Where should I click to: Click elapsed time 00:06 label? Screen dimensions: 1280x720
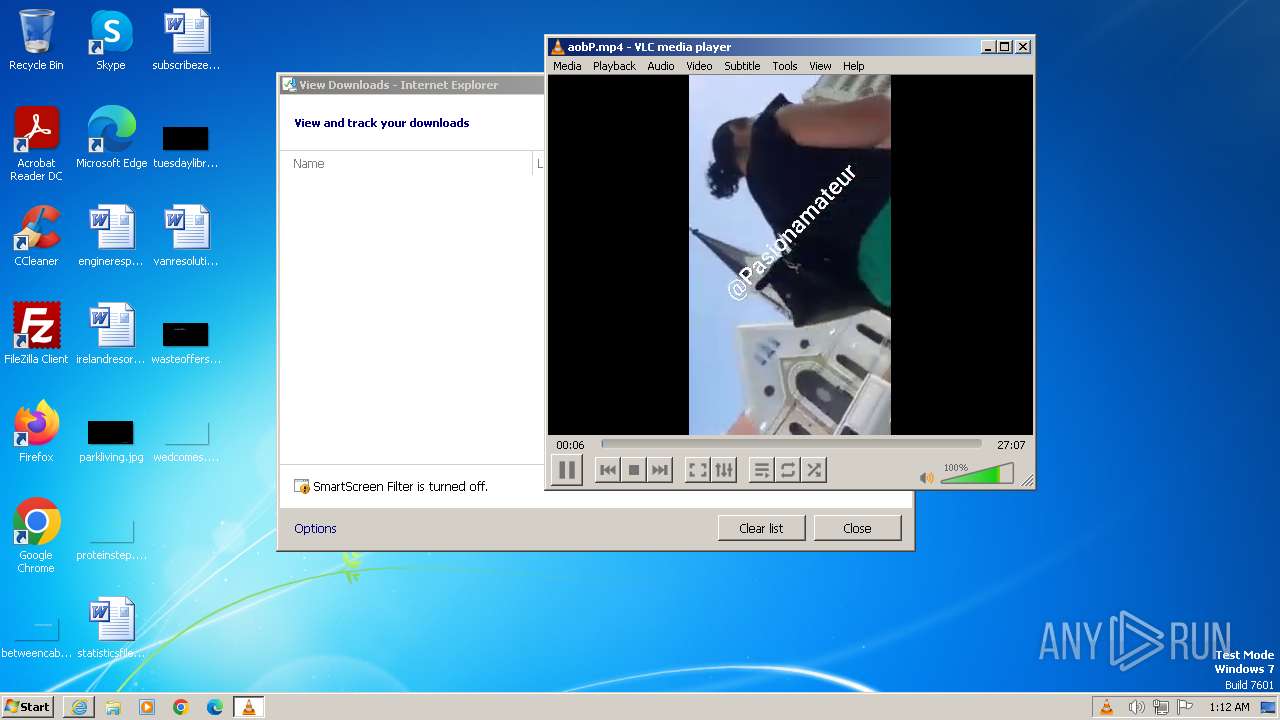(570, 445)
